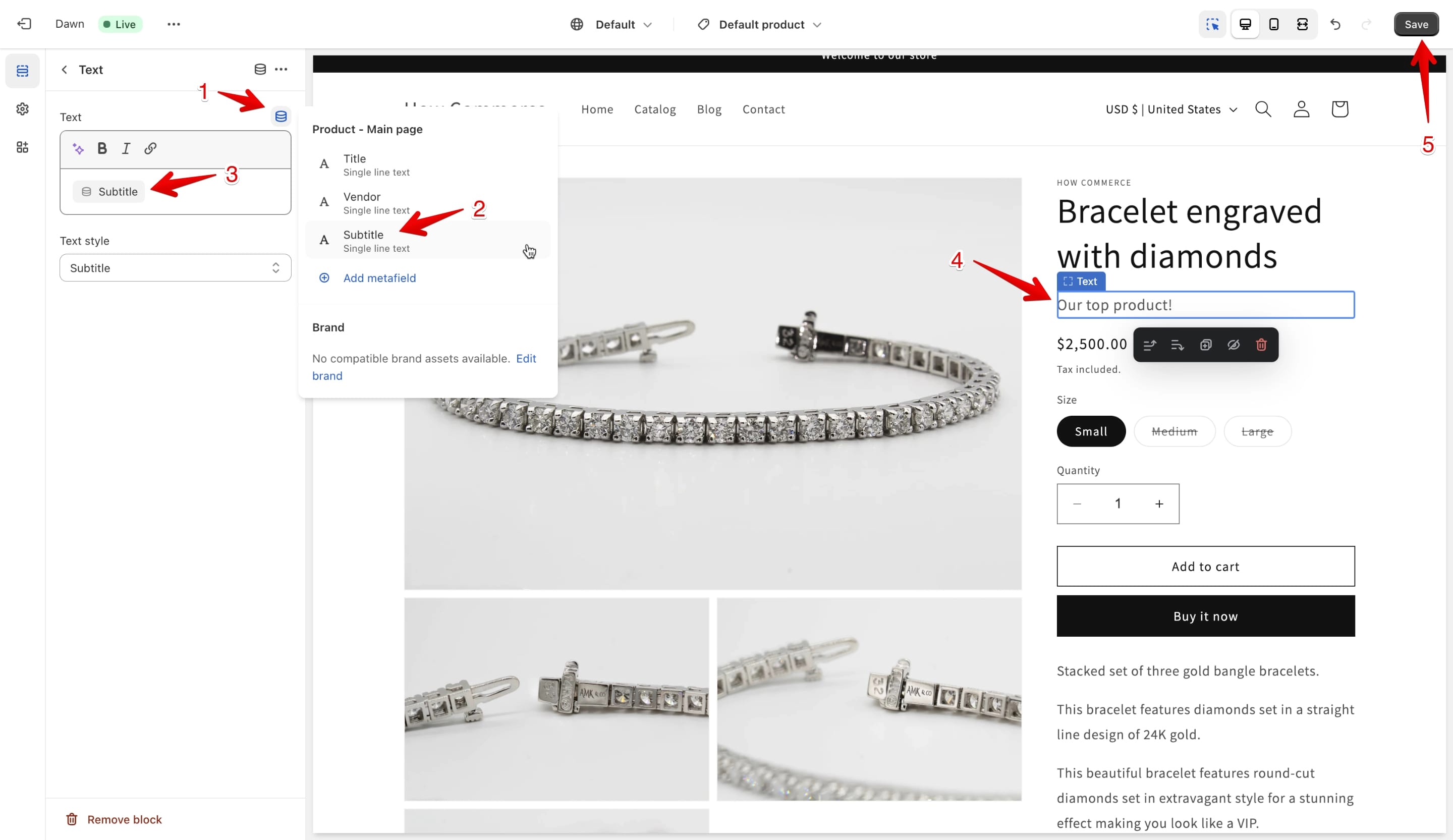Open the Text block more actions menu

coord(281,69)
